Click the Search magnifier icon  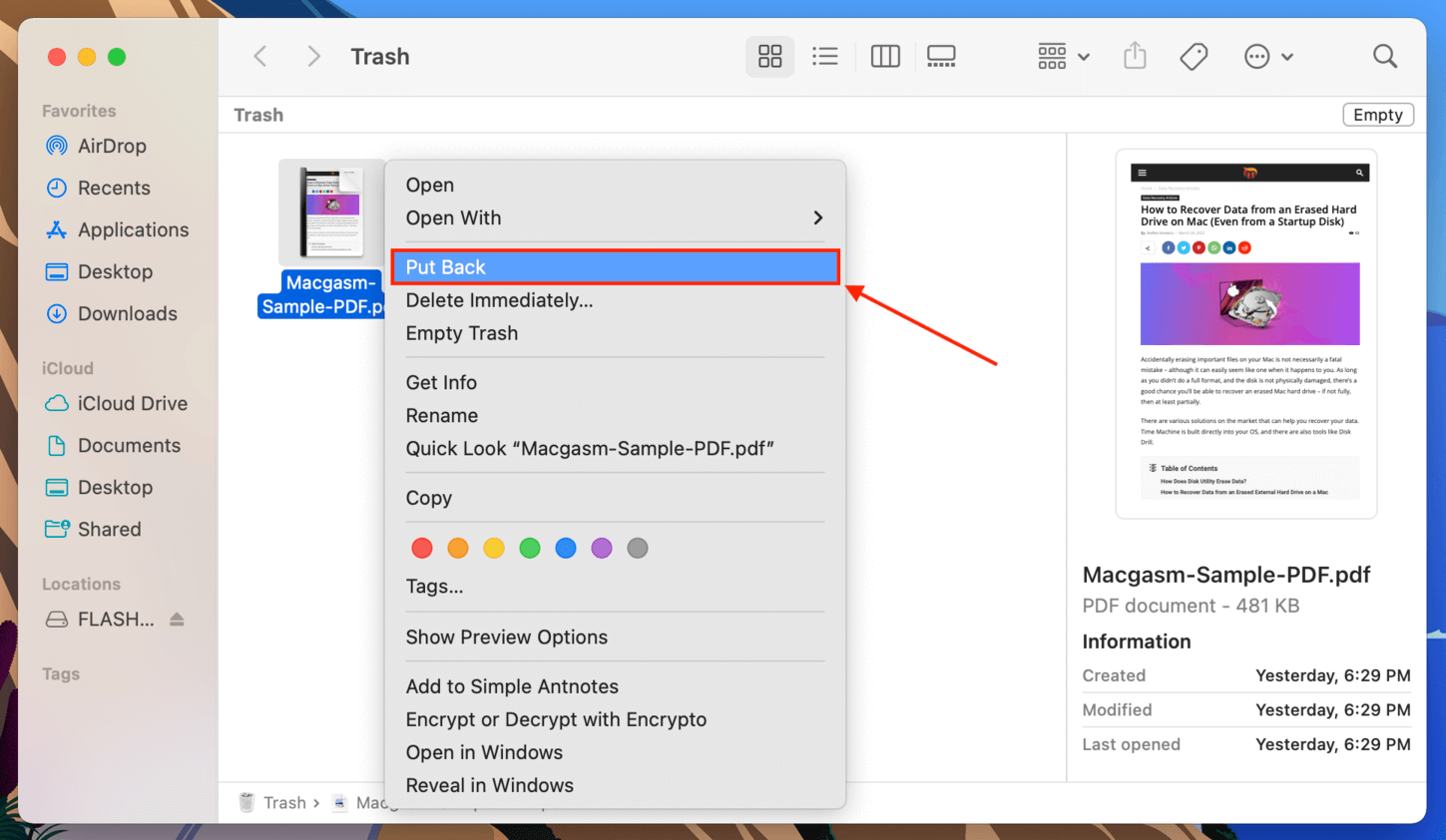(x=1384, y=56)
